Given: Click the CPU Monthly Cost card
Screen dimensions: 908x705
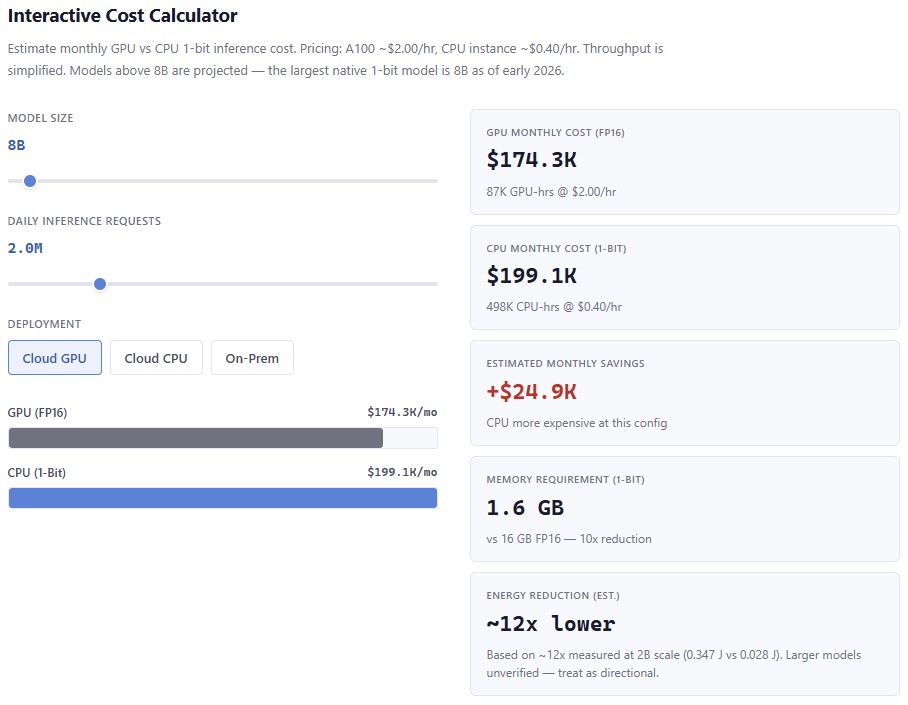Looking at the screenshot, I should [x=683, y=277].
